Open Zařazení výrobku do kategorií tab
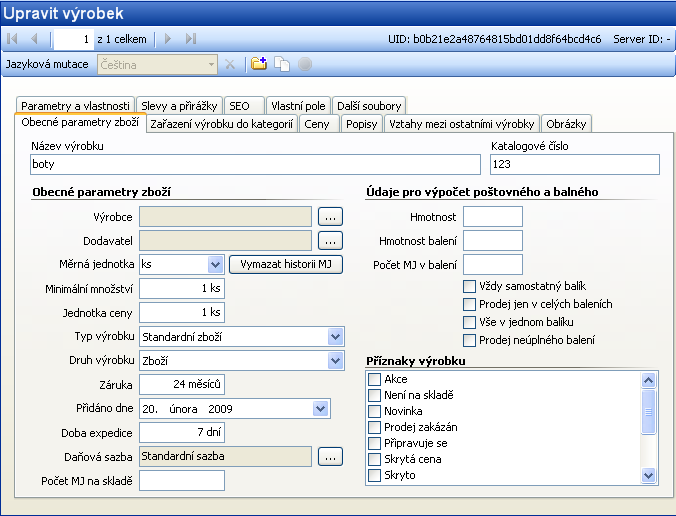Image resolution: width=676 pixels, height=516 pixels. click(222, 124)
